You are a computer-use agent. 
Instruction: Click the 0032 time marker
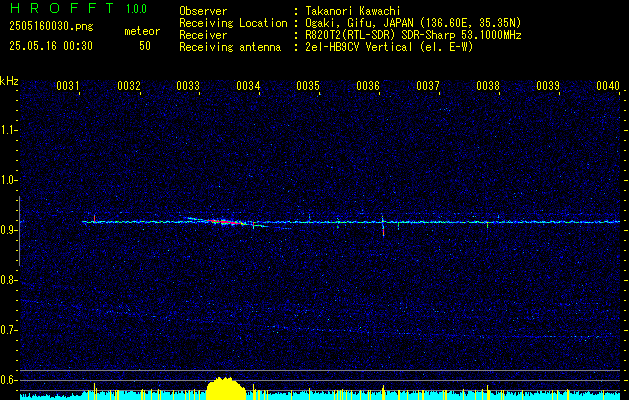(x=129, y=86)
